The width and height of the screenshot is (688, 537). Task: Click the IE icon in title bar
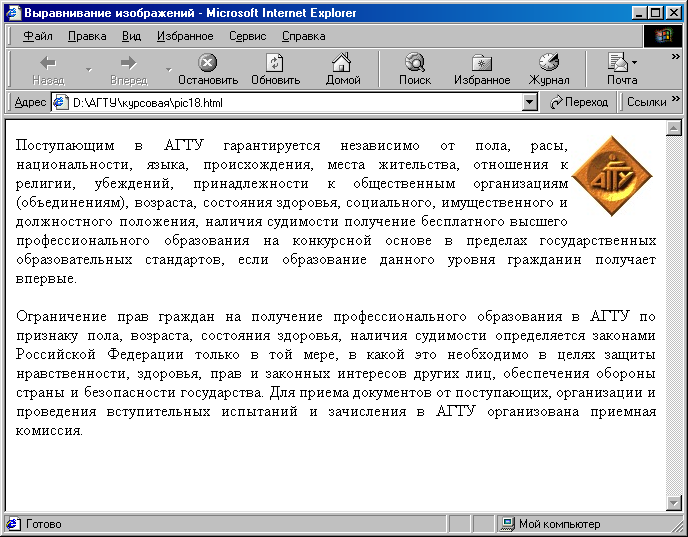(x=13, y=13)
